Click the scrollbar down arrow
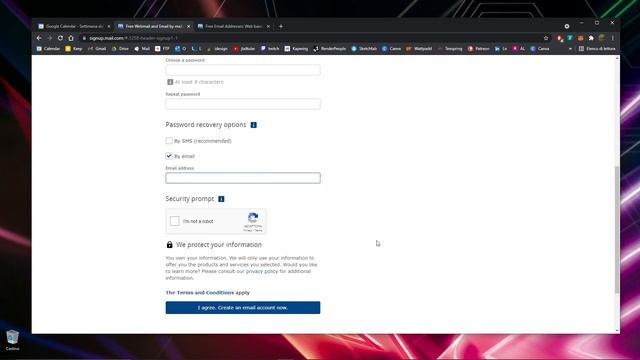640x360 pixels. click(x=617, y=331)
